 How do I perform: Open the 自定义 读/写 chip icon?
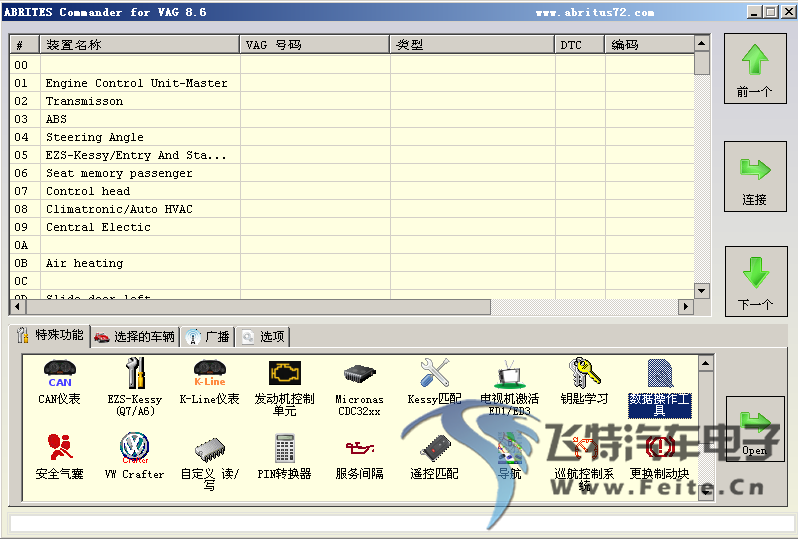(209, 462)
